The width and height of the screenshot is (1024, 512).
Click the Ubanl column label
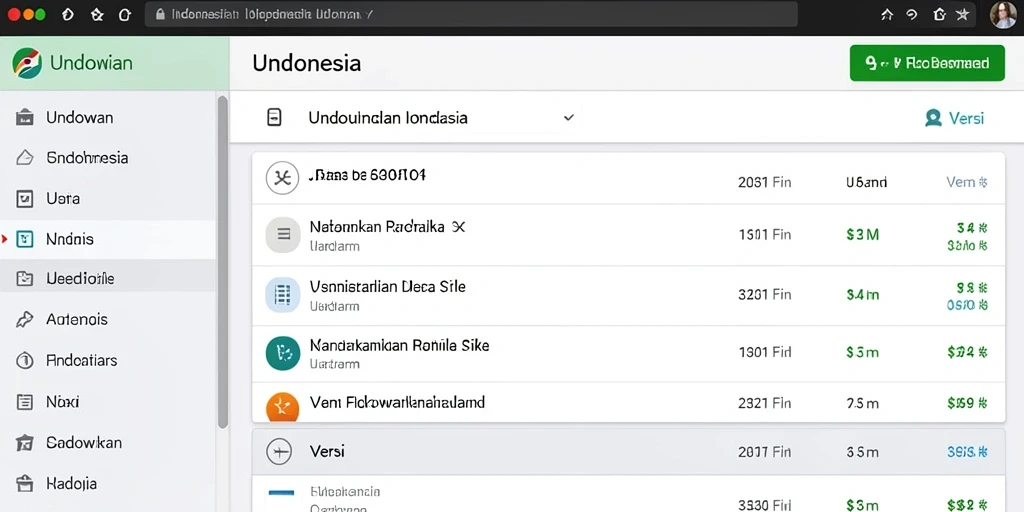pyautogui.click(x=866, y=182)
